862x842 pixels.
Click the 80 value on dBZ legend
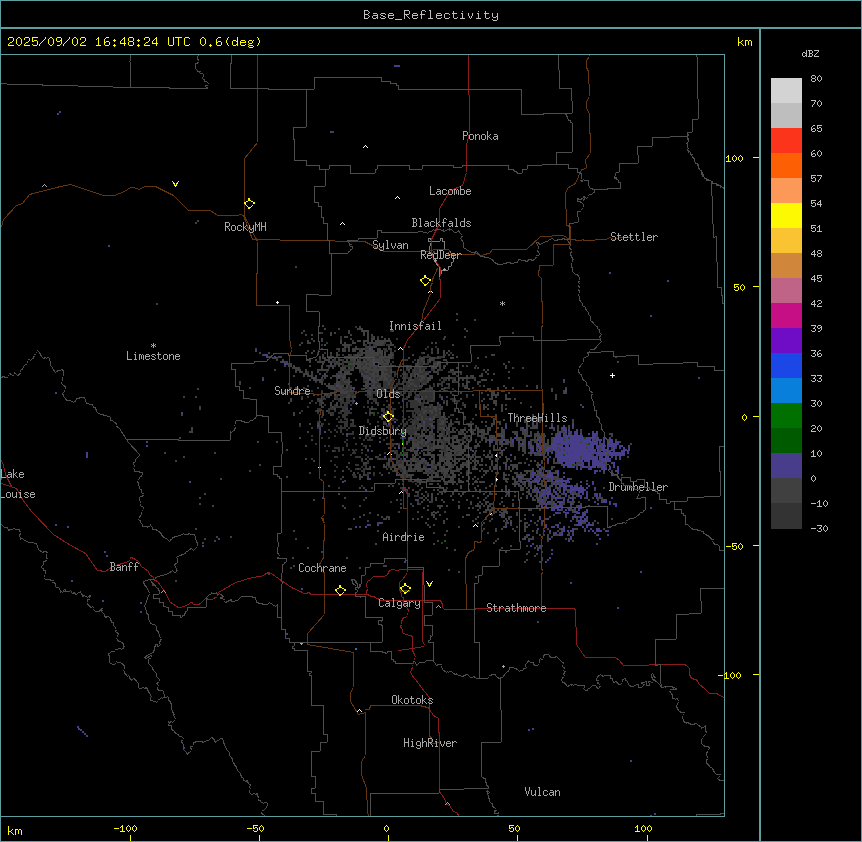coord(816,79)
